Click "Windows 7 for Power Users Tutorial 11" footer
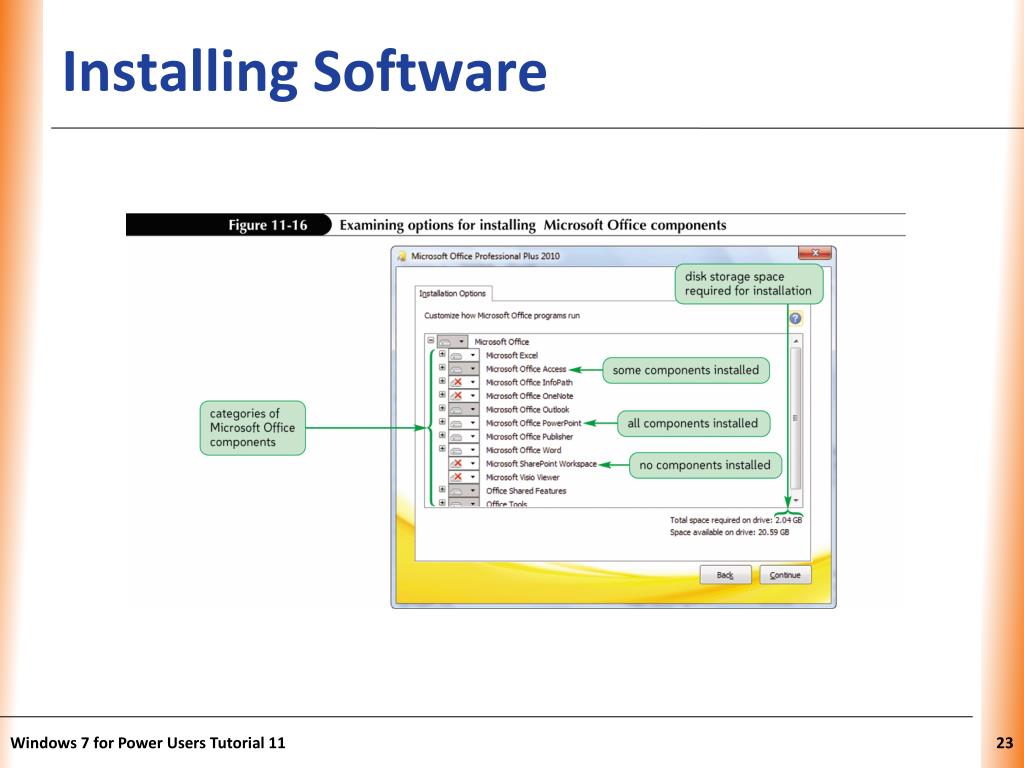Viewport: 1024px width, 768px height. tap(148, 743)
